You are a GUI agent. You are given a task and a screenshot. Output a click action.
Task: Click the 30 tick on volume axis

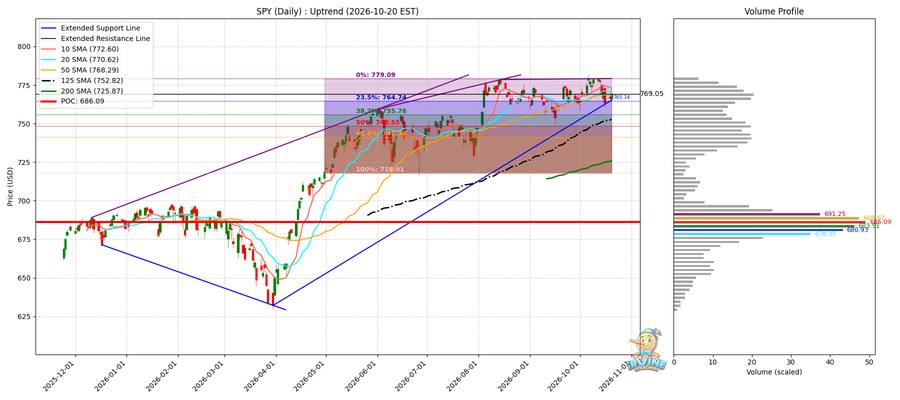point(791,362)
